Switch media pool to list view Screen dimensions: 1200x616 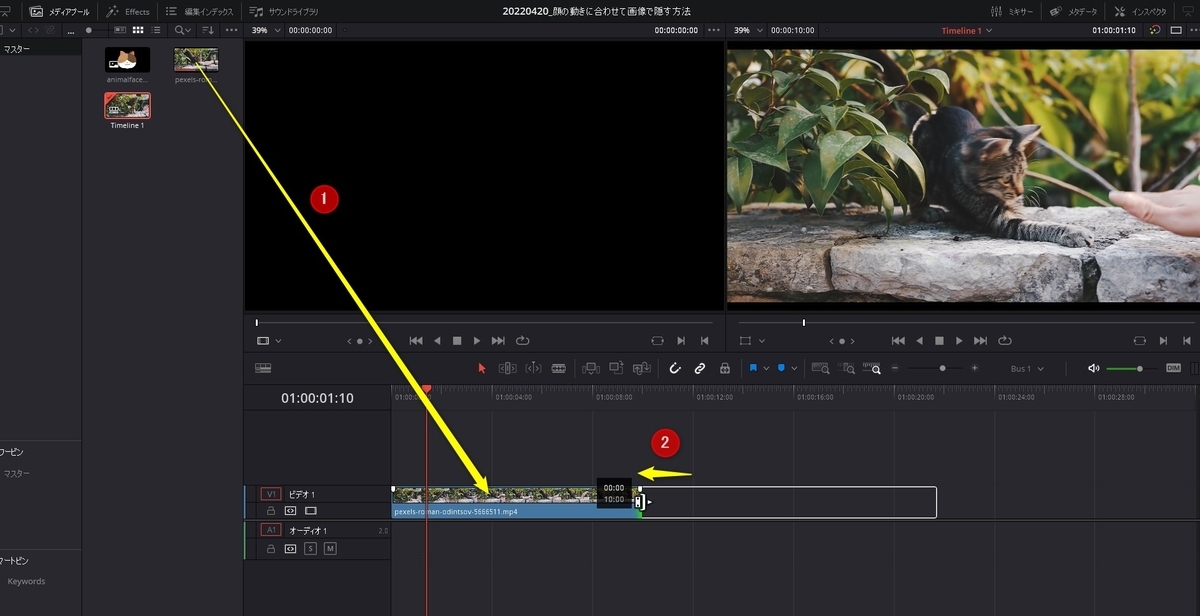[155, 30]
